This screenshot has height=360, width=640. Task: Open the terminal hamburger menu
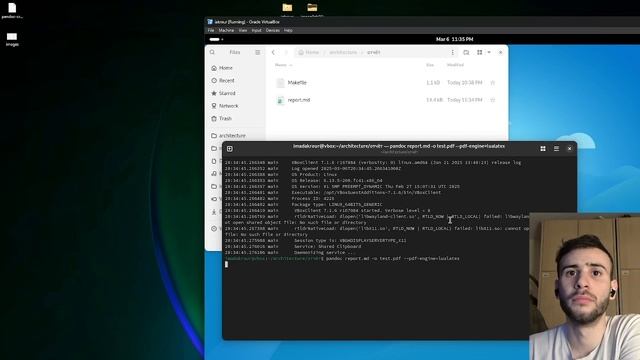(x=556, y=149)
